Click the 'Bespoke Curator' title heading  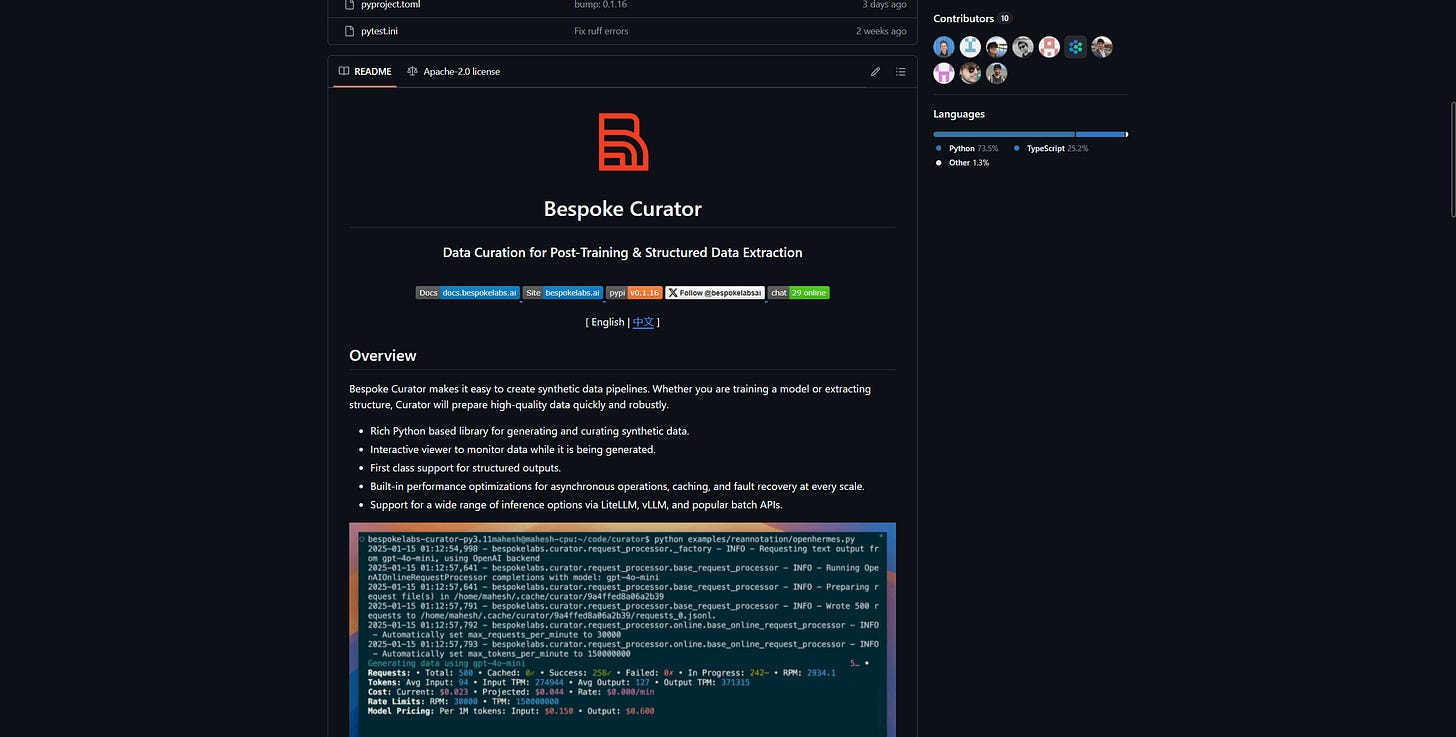(623, 209)
